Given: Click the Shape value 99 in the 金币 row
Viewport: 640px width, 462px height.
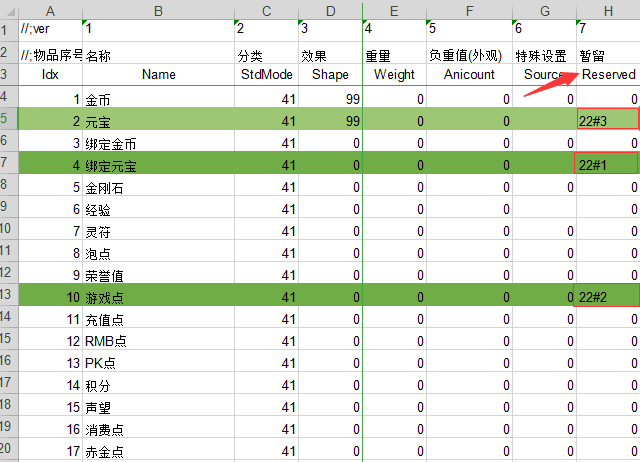Looking at the screenshot, I should pos(329,98).
